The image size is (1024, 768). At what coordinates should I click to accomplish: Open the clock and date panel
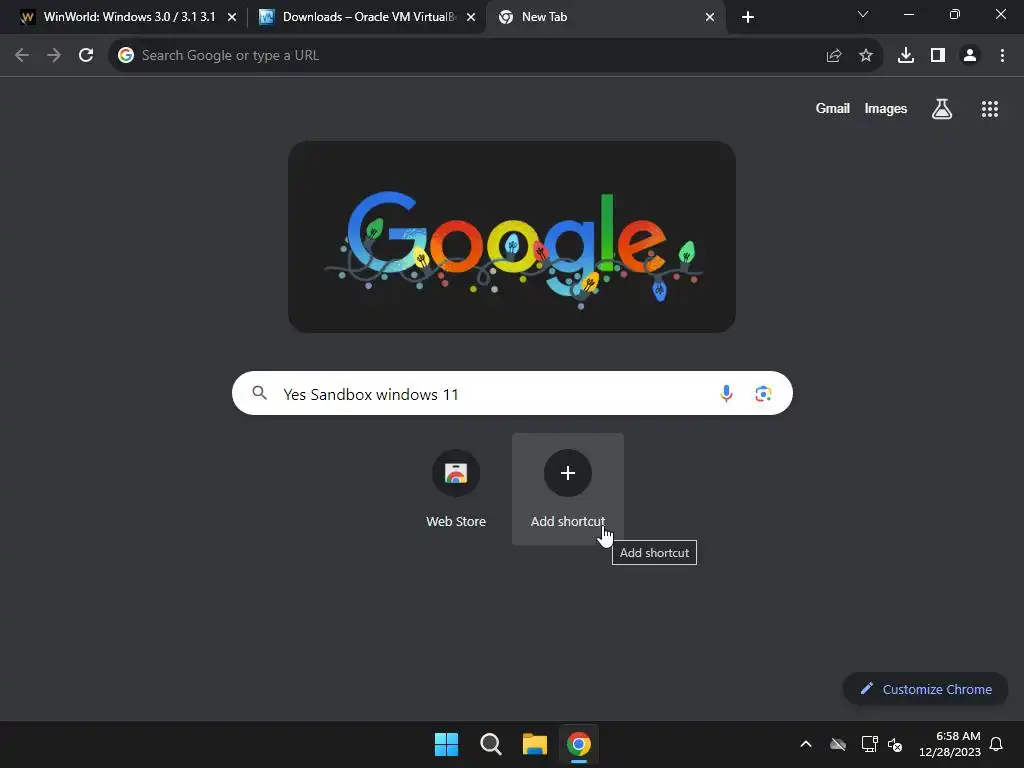point(950,744)
